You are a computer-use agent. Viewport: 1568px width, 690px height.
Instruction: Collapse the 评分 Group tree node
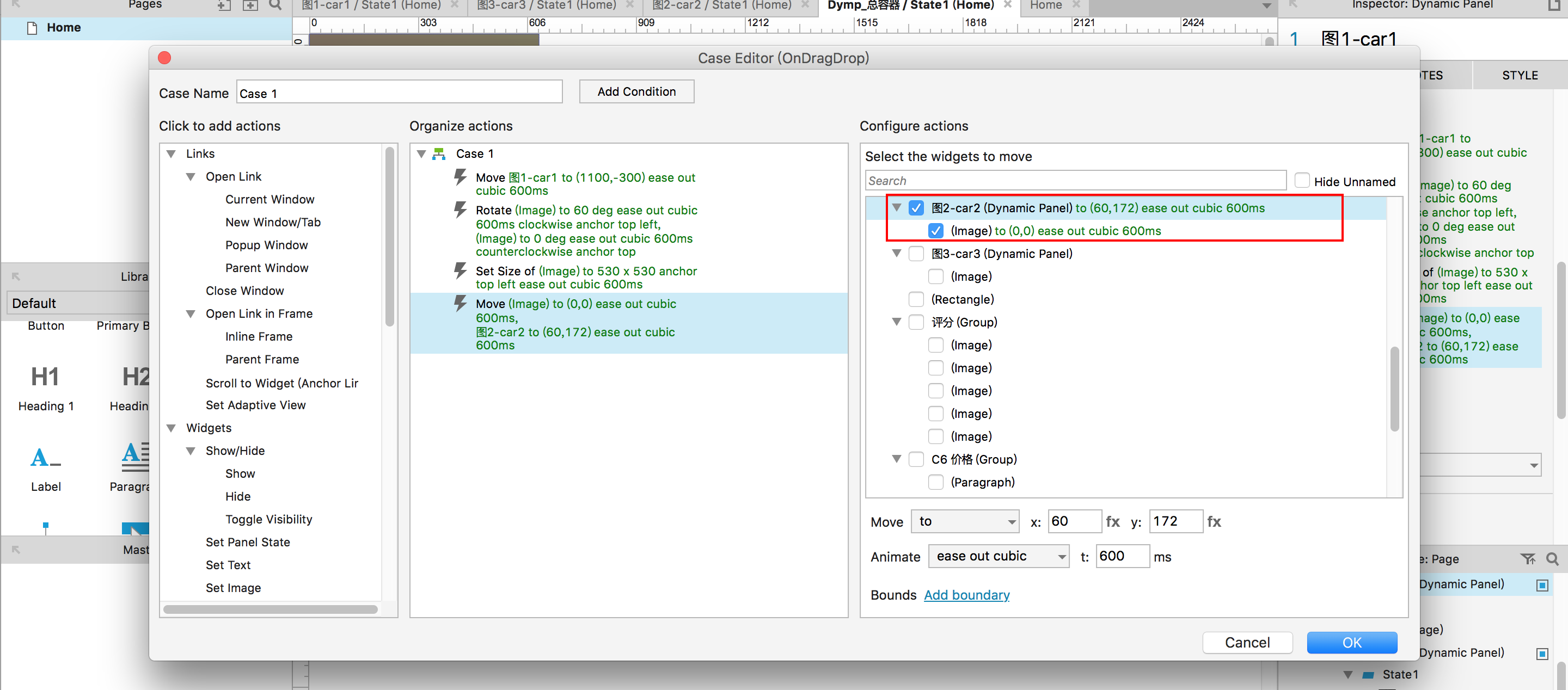[897, 322]
